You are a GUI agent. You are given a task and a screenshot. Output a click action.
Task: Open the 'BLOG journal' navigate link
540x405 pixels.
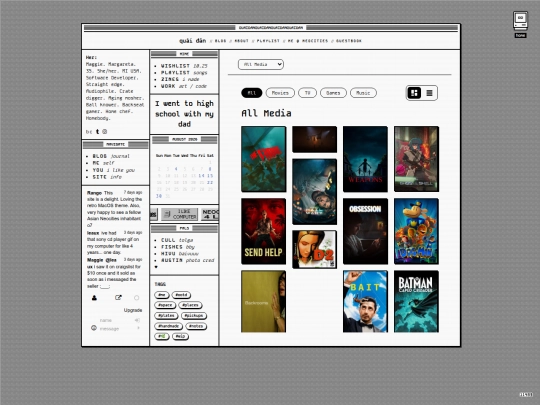pos(111,156)
